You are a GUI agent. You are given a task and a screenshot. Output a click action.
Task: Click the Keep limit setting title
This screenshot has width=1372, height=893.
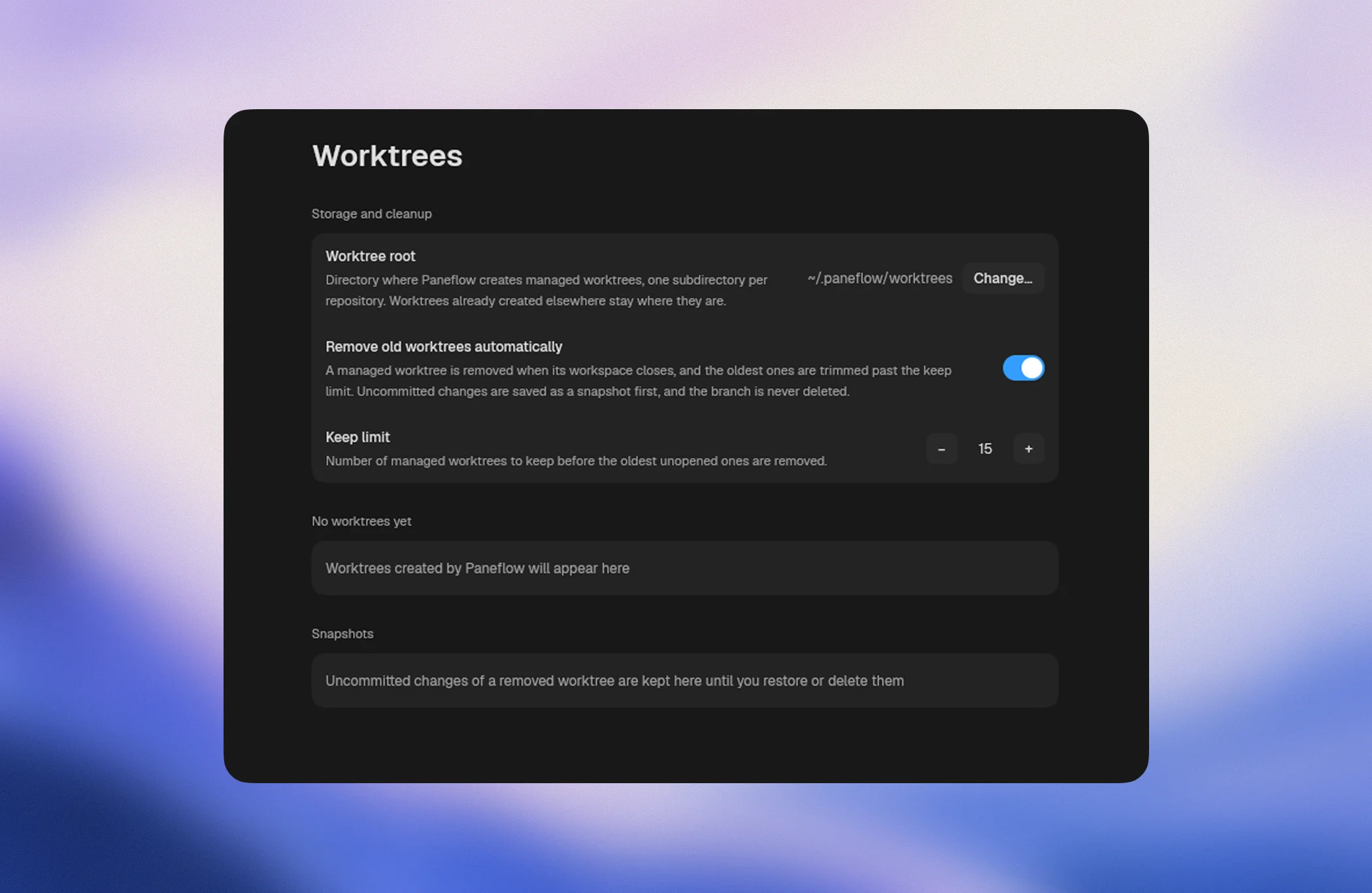(x=358, y=437)
